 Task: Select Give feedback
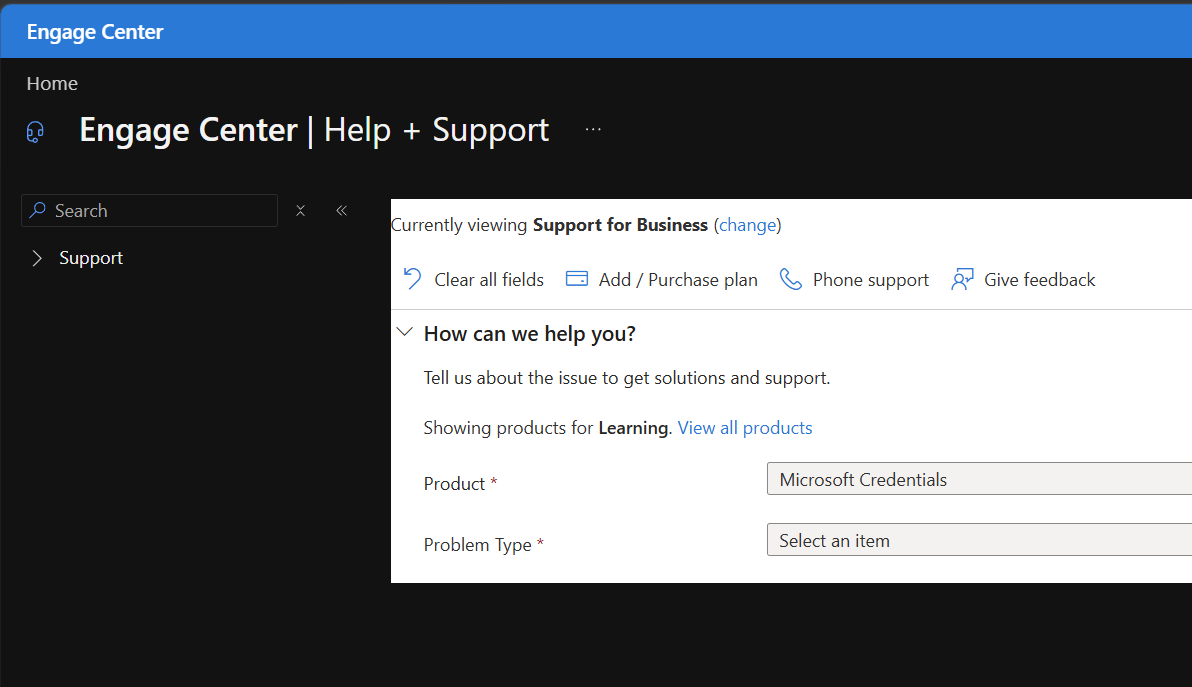coord(1039,280)
